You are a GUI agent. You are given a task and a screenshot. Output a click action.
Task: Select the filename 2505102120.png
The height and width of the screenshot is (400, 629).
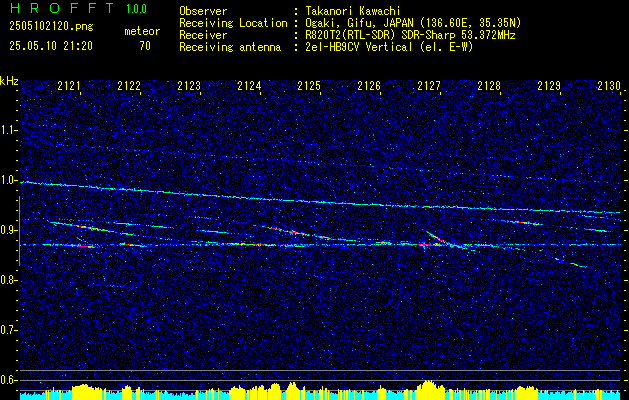click(x=51, y=26)
